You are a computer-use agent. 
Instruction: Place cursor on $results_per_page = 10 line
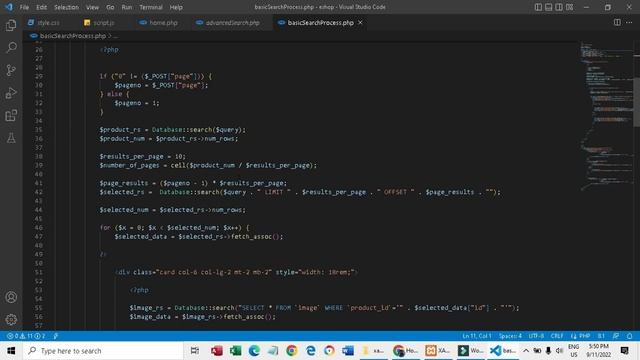point(142,156)
